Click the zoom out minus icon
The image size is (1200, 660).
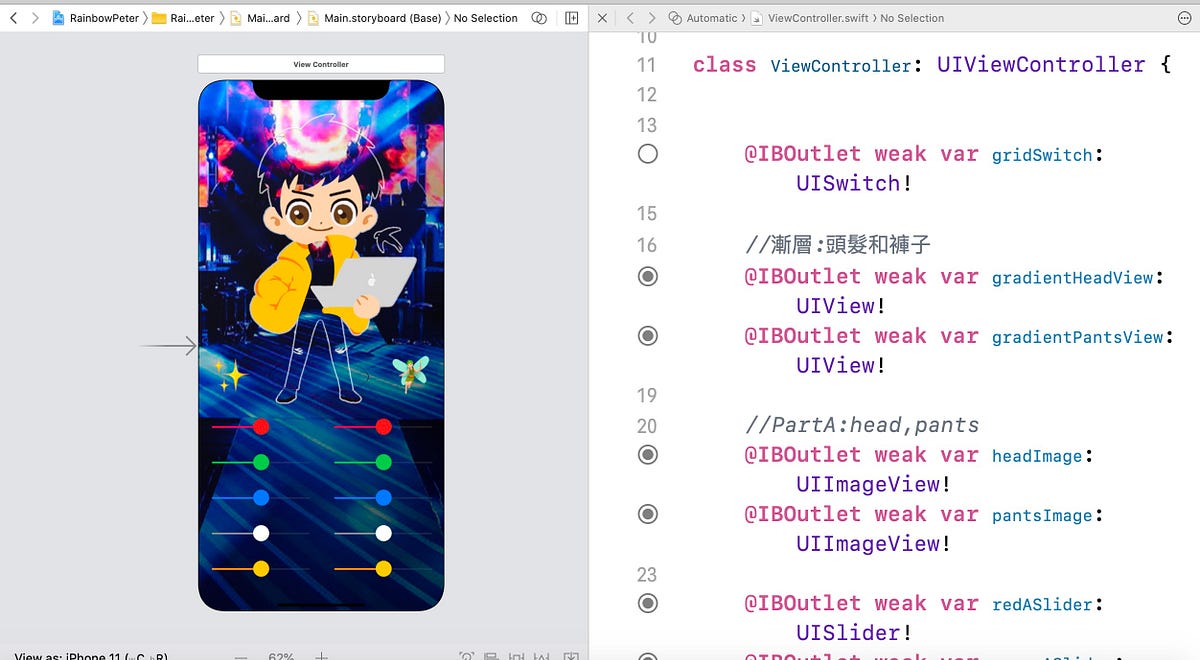coord(240,658)
